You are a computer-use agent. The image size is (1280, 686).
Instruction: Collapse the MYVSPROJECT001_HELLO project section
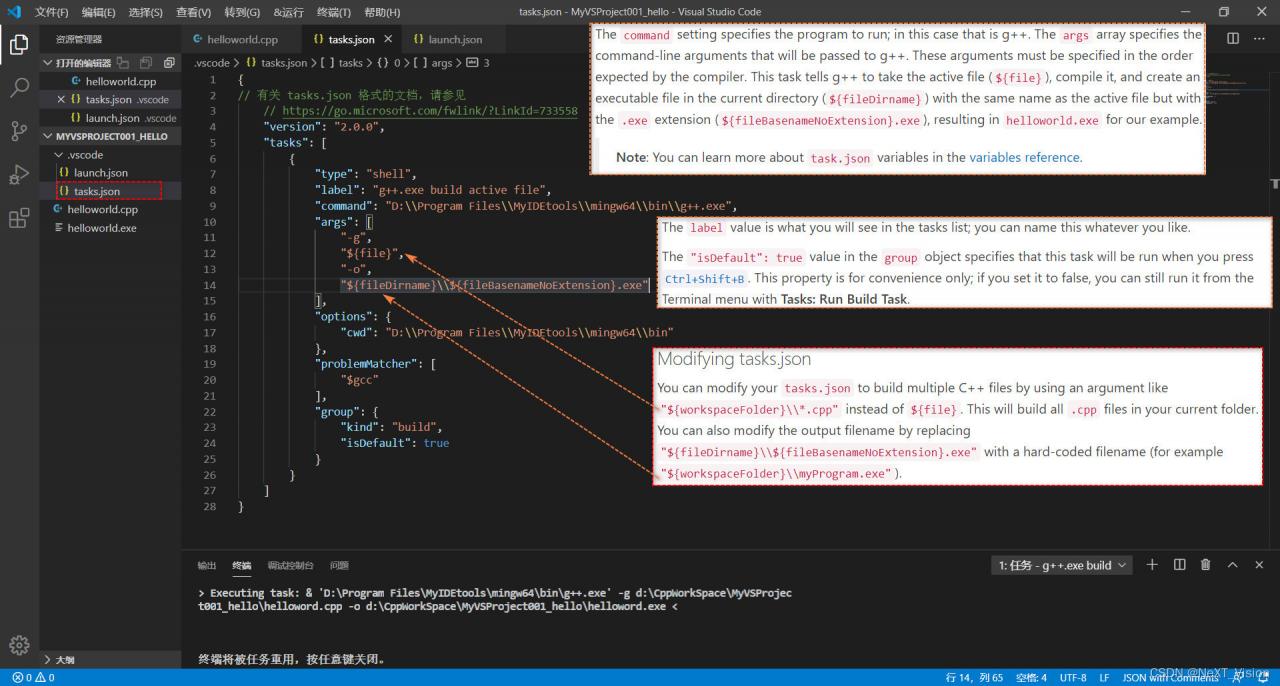(x=47, y=136)
